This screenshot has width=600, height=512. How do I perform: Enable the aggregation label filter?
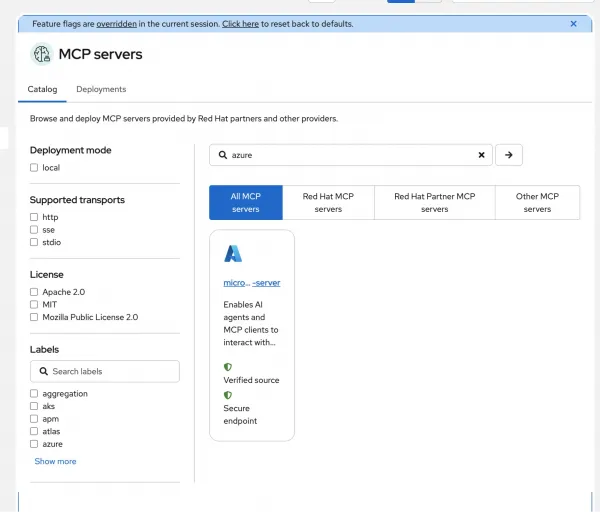pos(34,393)
